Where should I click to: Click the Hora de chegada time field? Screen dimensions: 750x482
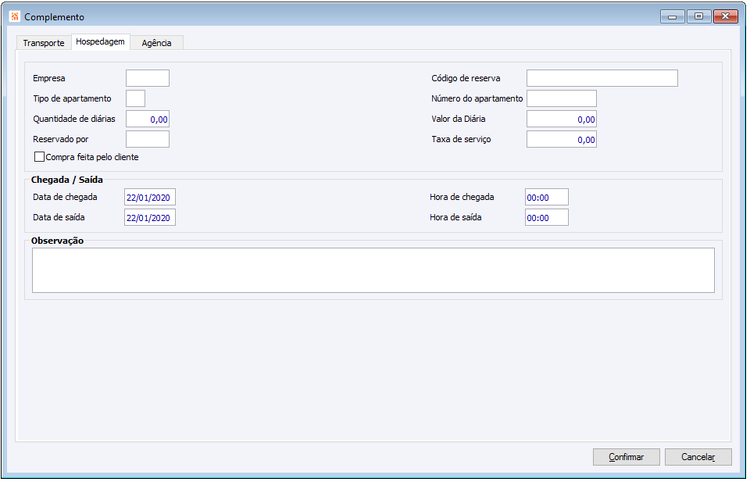click(547, 197)
